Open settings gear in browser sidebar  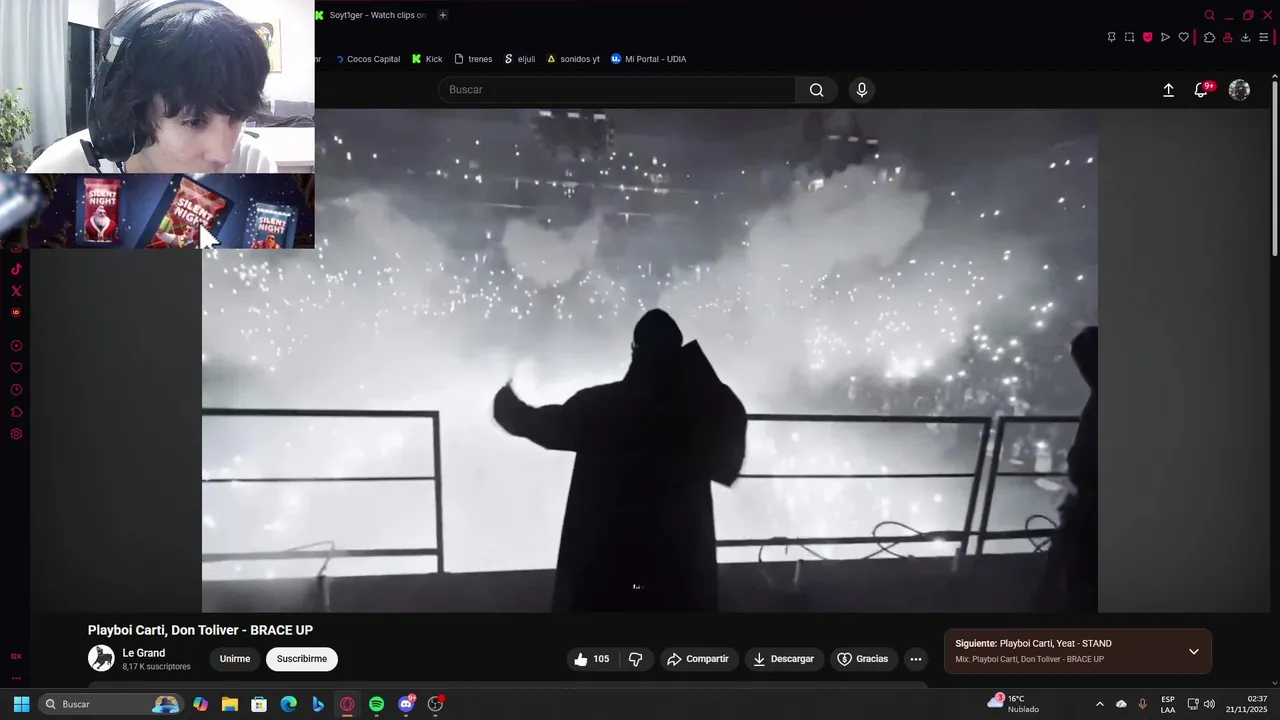click(16, 434)
